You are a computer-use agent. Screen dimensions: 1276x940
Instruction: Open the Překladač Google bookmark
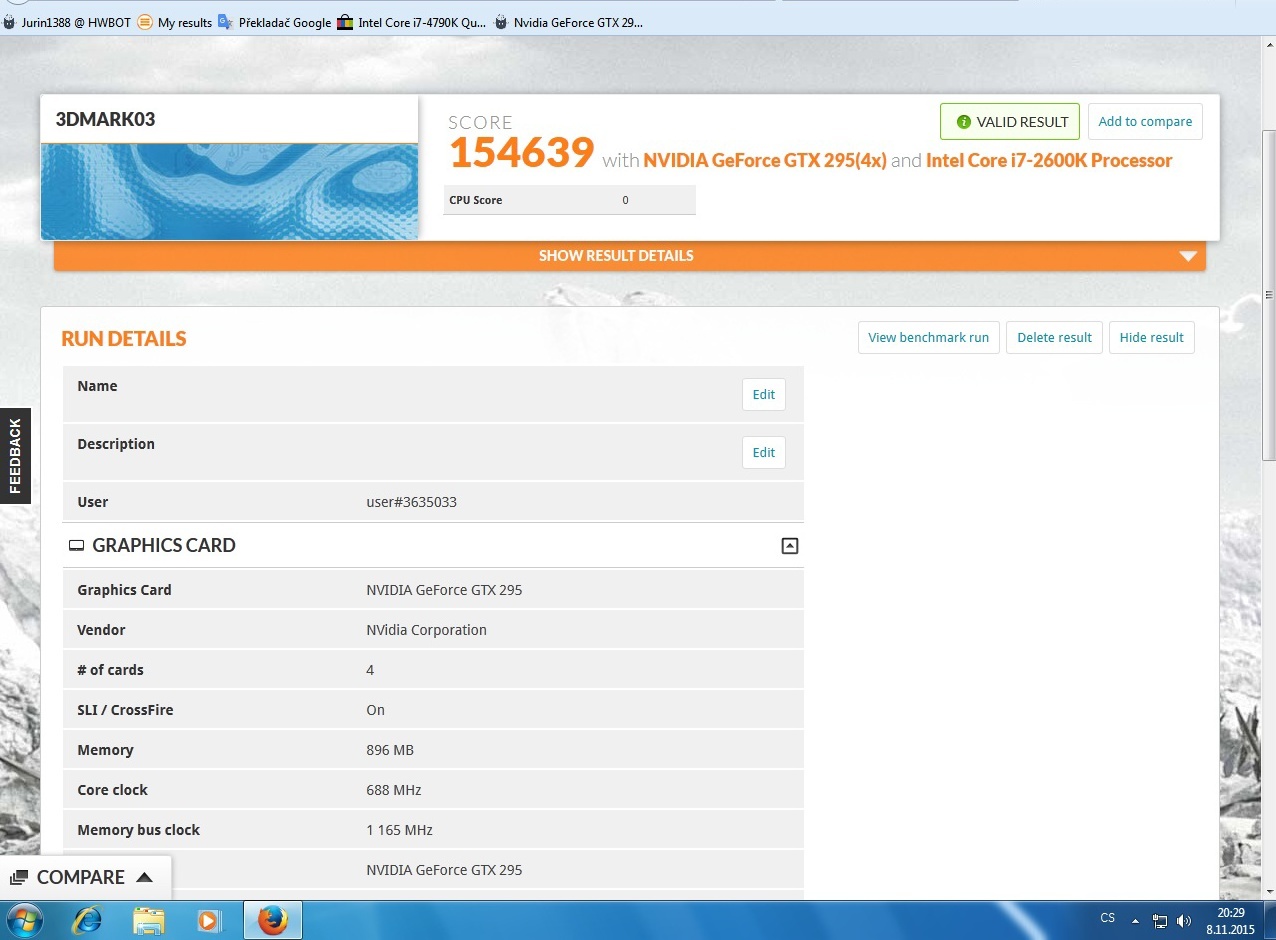[x=274, y=22]
